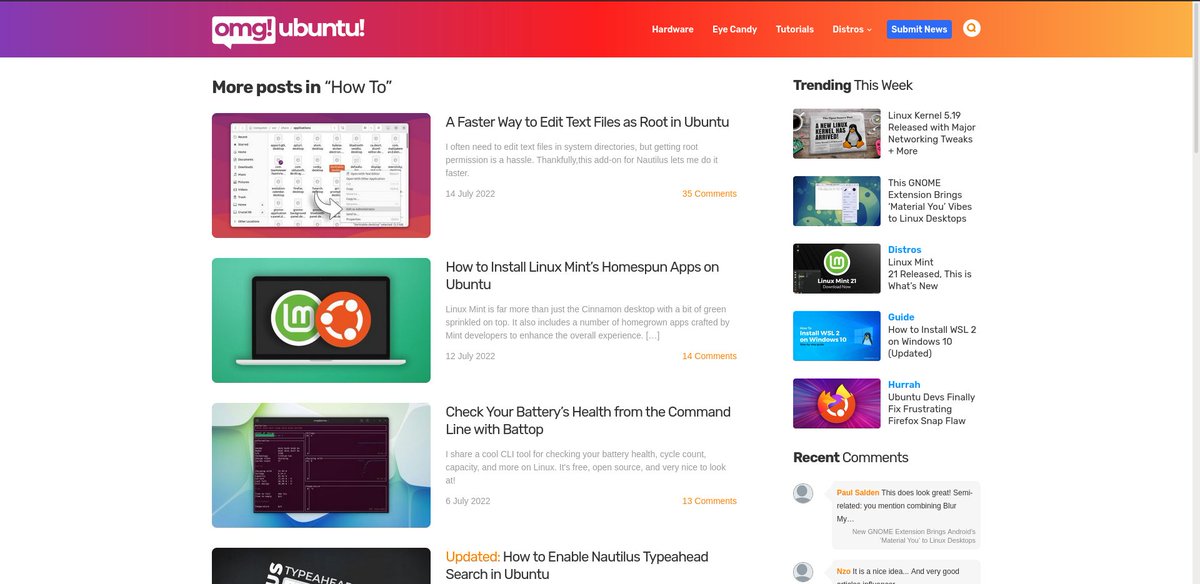Open trending thumbnail for Linux Mint 21

point(837,269)
